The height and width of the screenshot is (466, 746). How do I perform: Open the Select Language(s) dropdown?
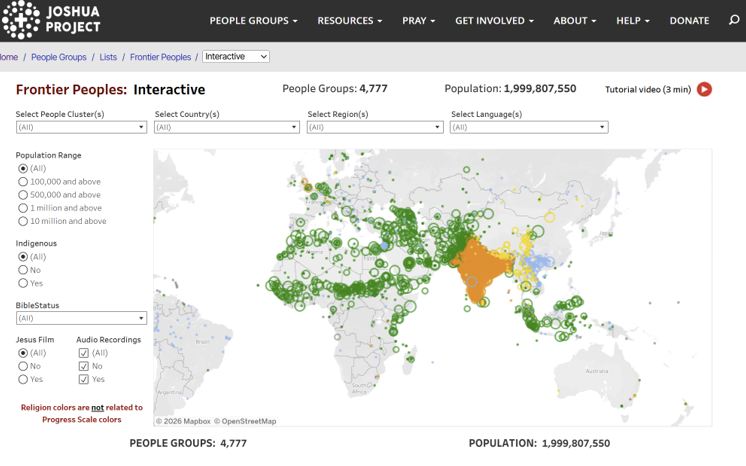[529, 127]
